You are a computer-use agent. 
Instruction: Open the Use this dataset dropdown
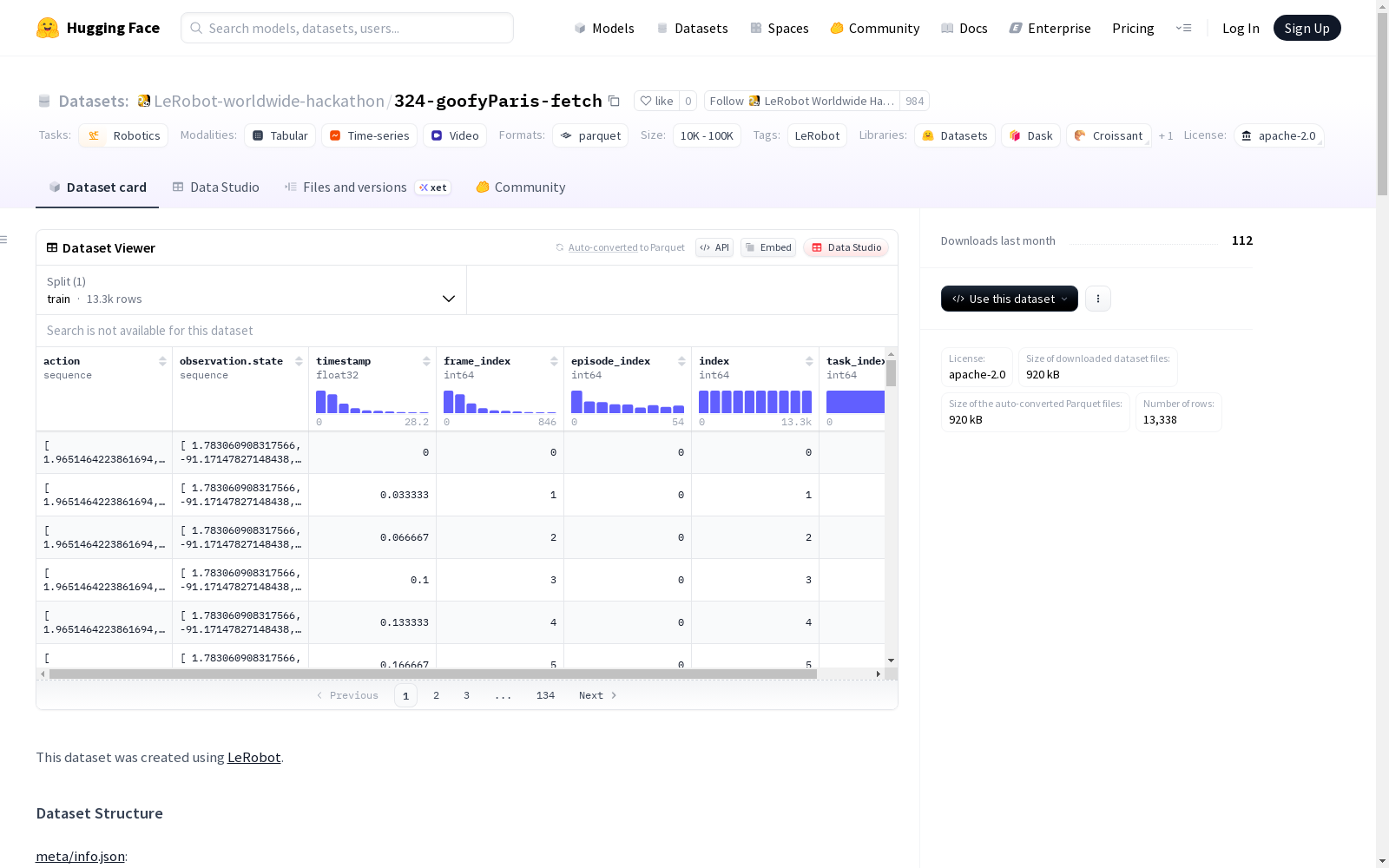(1010, 299)
